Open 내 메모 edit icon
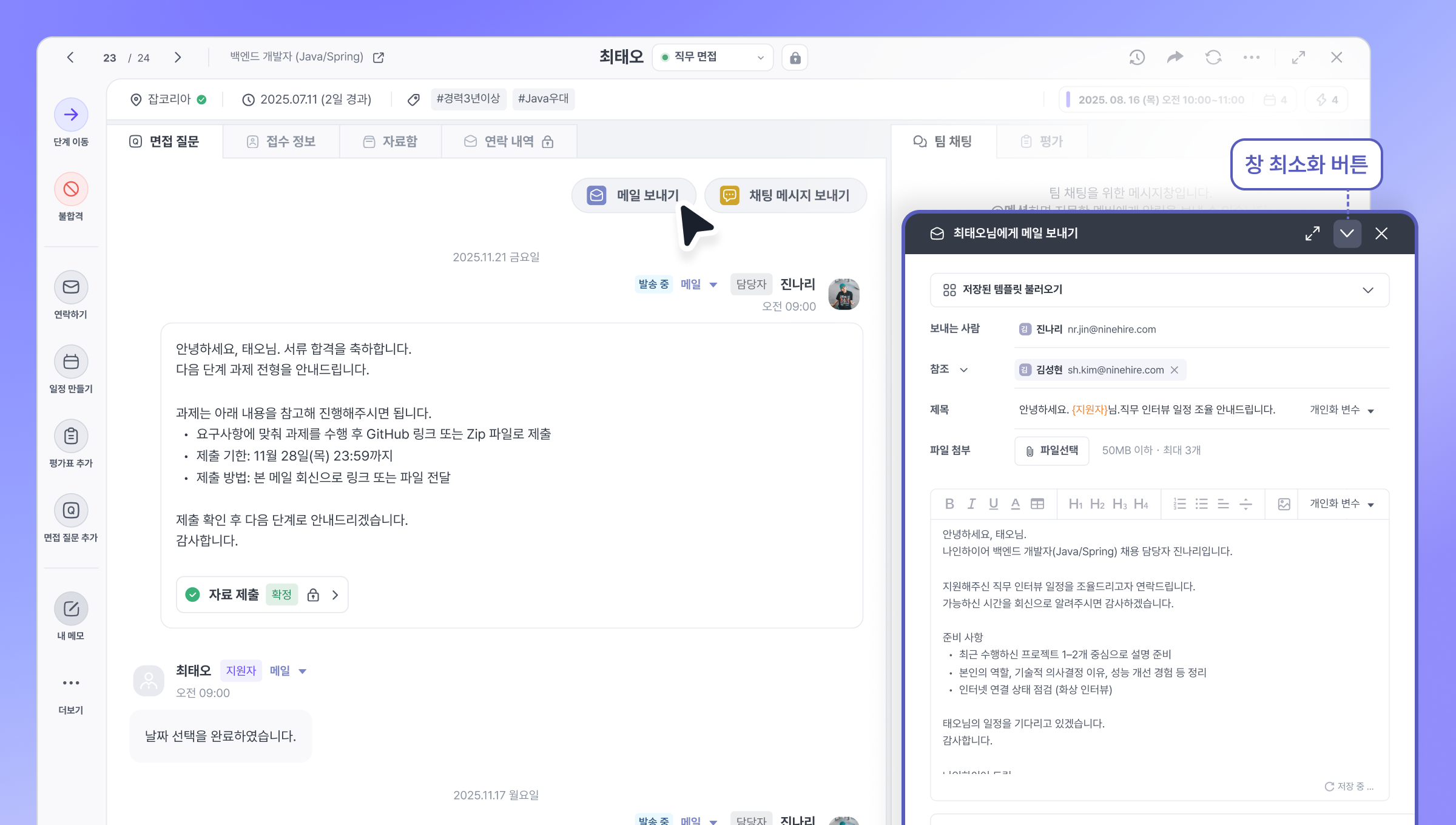Image resolution: width=1456 pixels, height=825 pixels. (71, 608)
